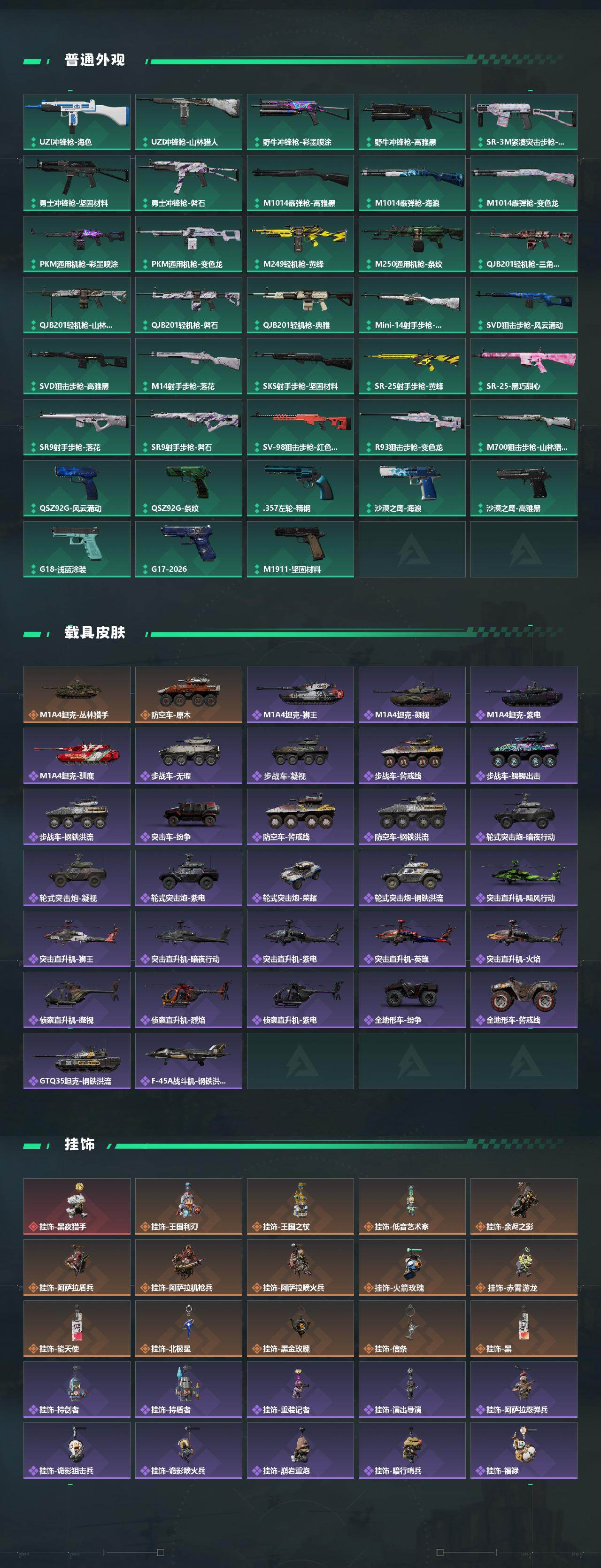The image size is (601, 1568).
Task: Select the 全地形车-警戒线 ATV skin
Action: [524, 999]
